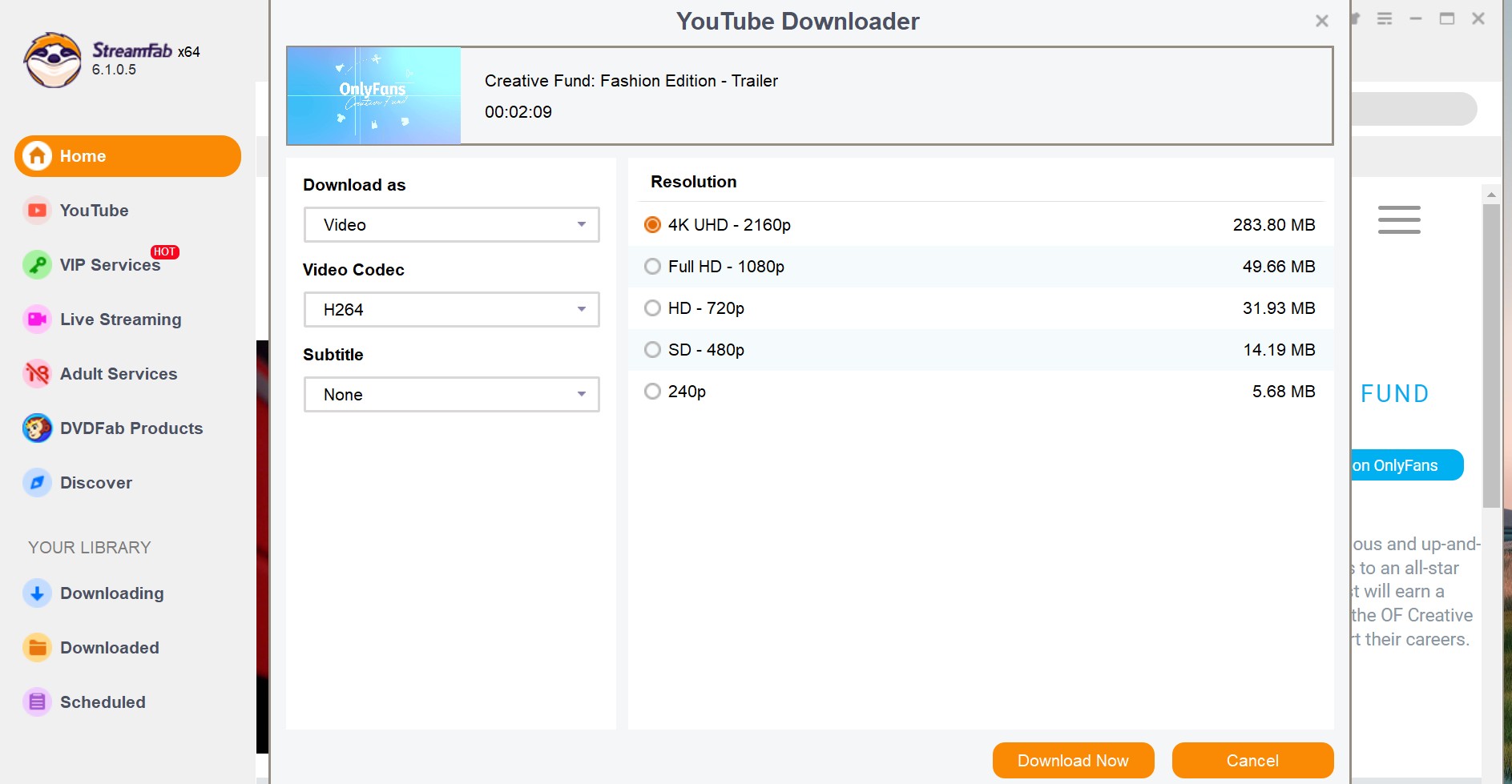Click the DVDFab Products mascot icon
Screen dimensions: 1512x784
click(x=37, y=428)
